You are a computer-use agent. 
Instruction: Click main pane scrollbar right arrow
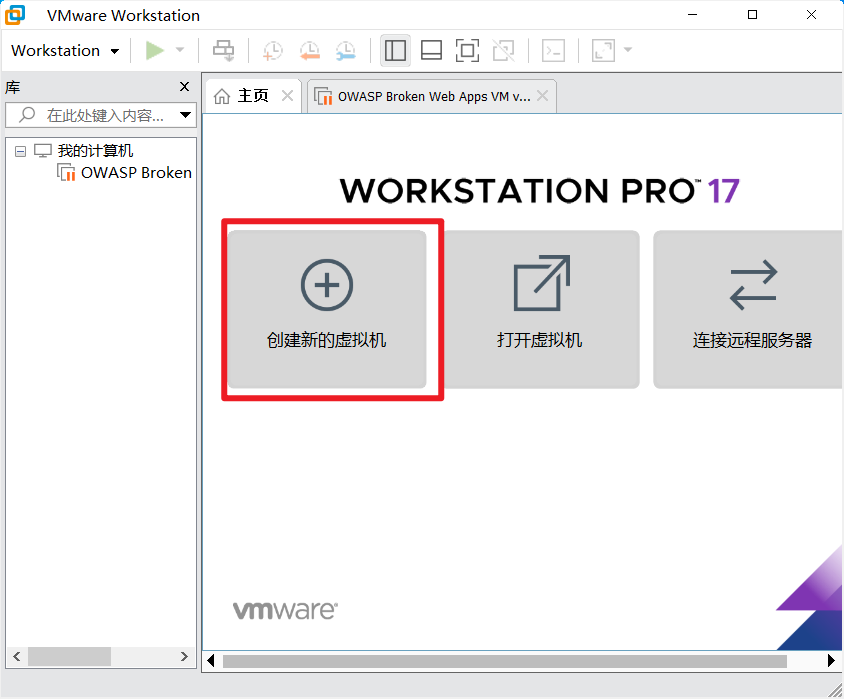(831, 660)
